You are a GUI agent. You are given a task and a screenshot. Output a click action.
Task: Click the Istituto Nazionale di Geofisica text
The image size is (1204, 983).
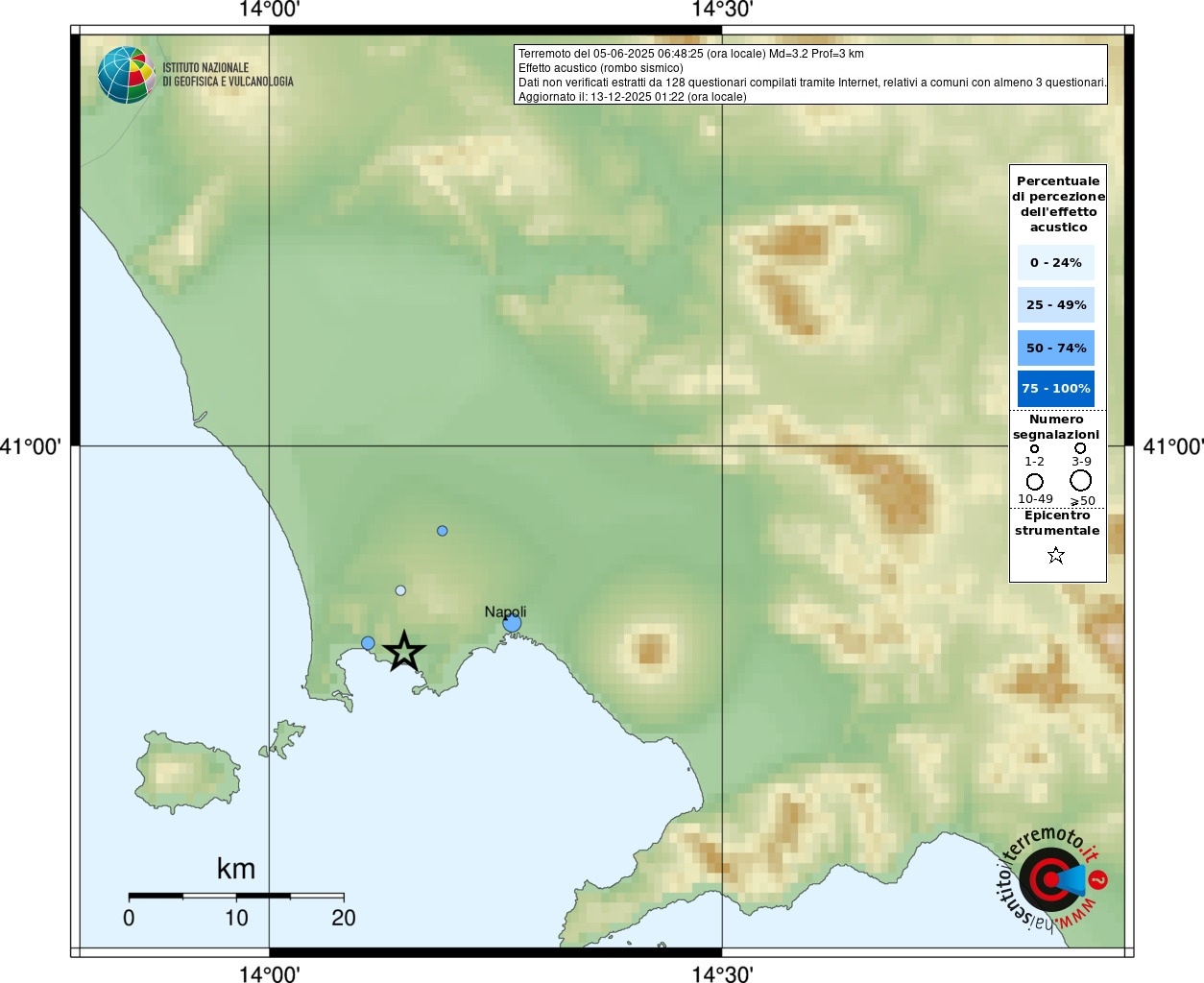228,75
